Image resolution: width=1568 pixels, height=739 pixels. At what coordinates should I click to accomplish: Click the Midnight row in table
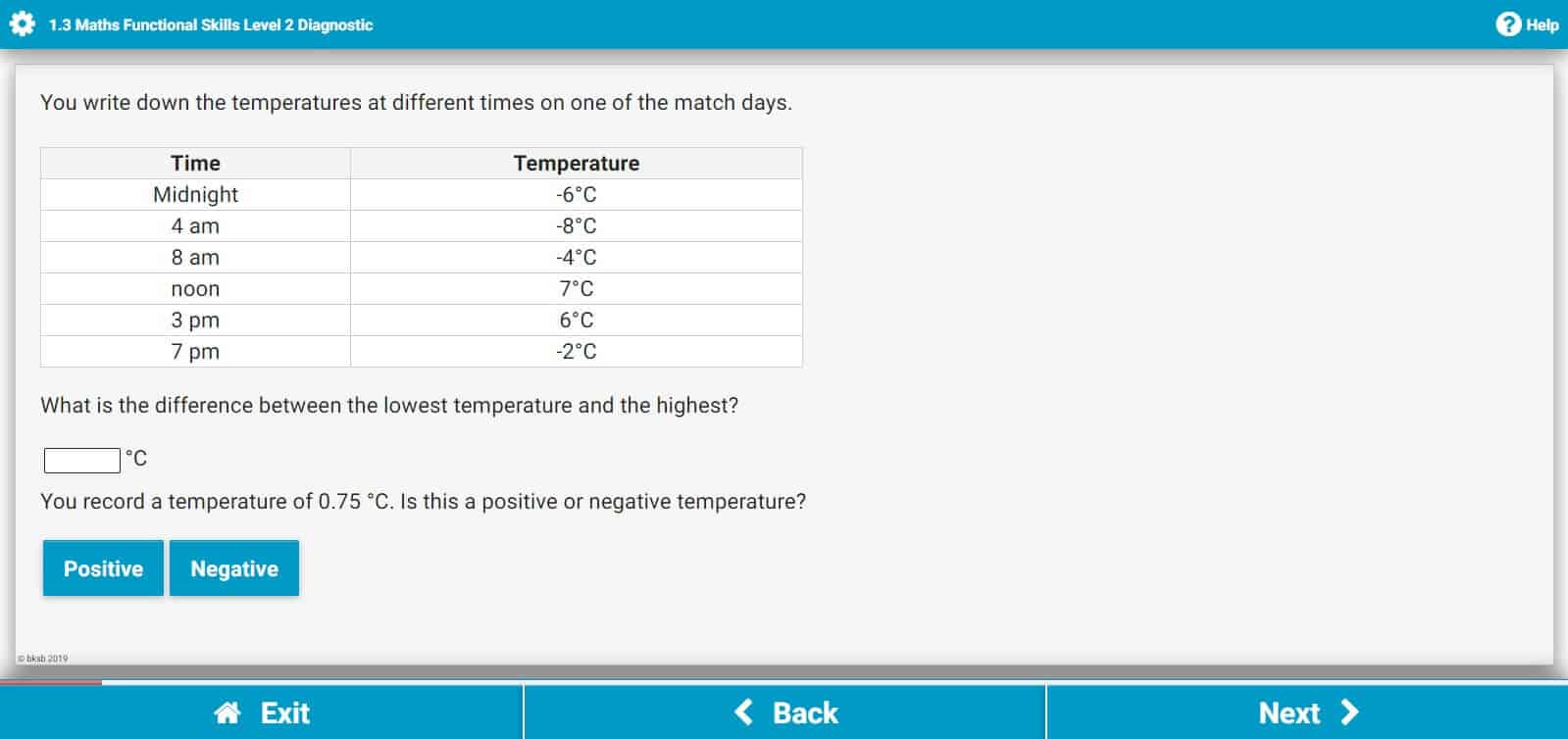pos(422,194)
